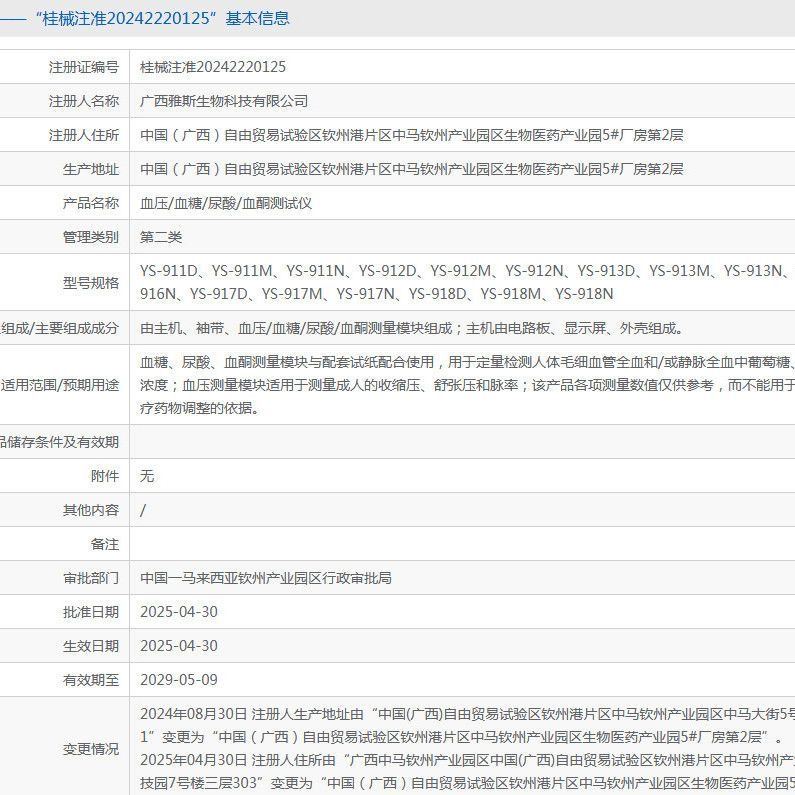Click the 附件 label
The height and width of the screenshot is (795, 795).
[105, 476]
